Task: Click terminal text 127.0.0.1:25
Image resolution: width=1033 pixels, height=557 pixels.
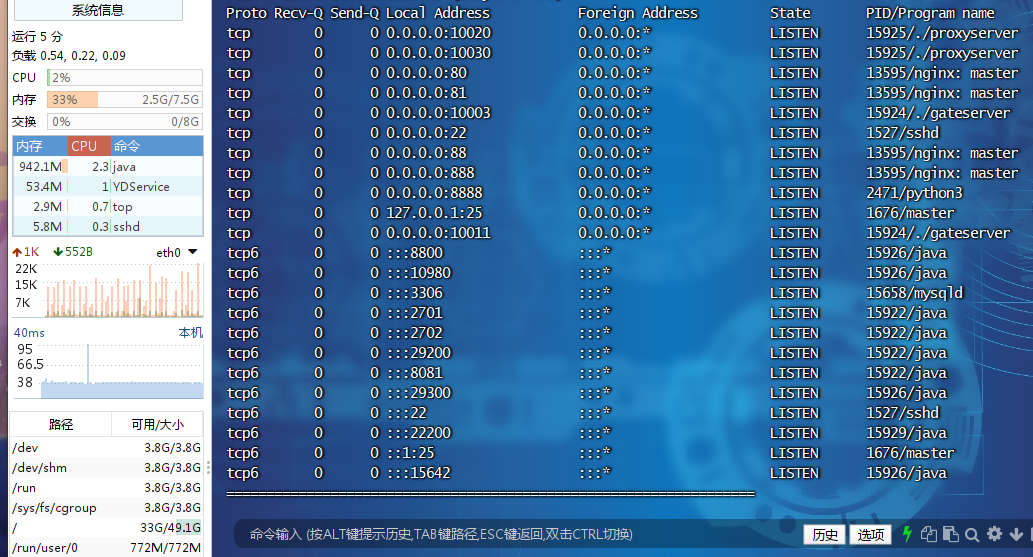Action: 434,213
